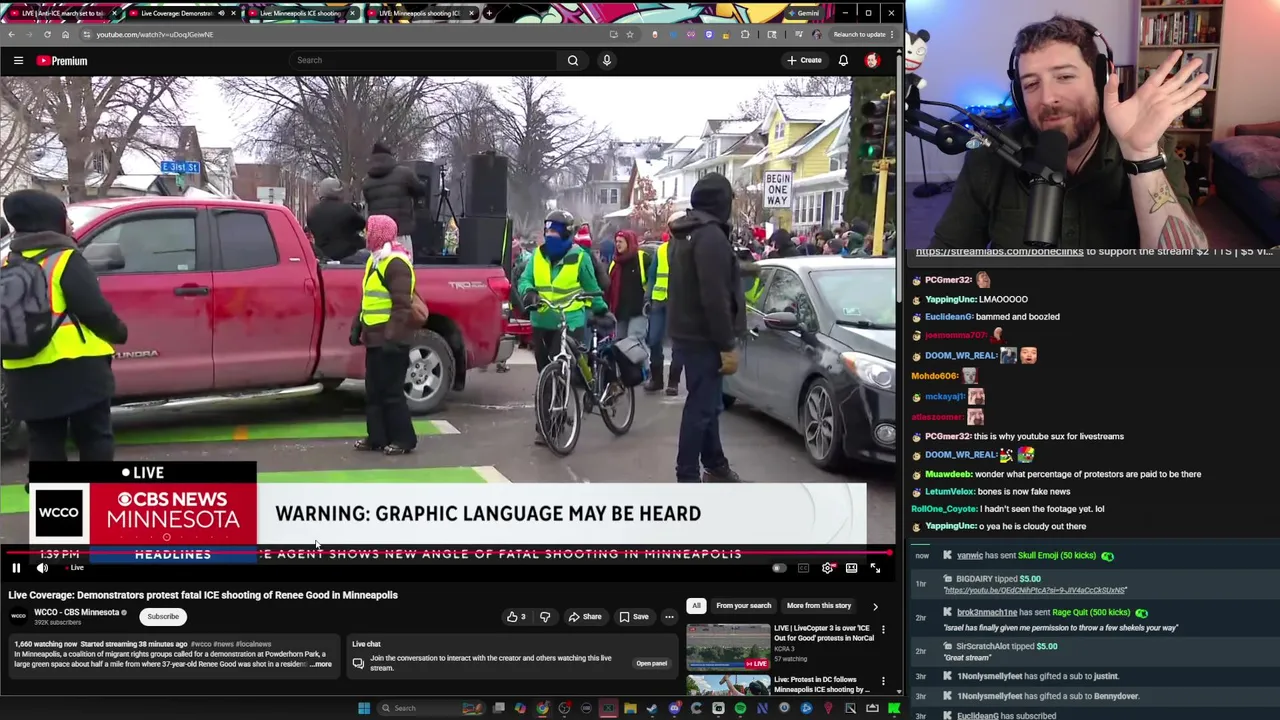
Task: Open more actions ellipsis under video
Action: [669, 617]
